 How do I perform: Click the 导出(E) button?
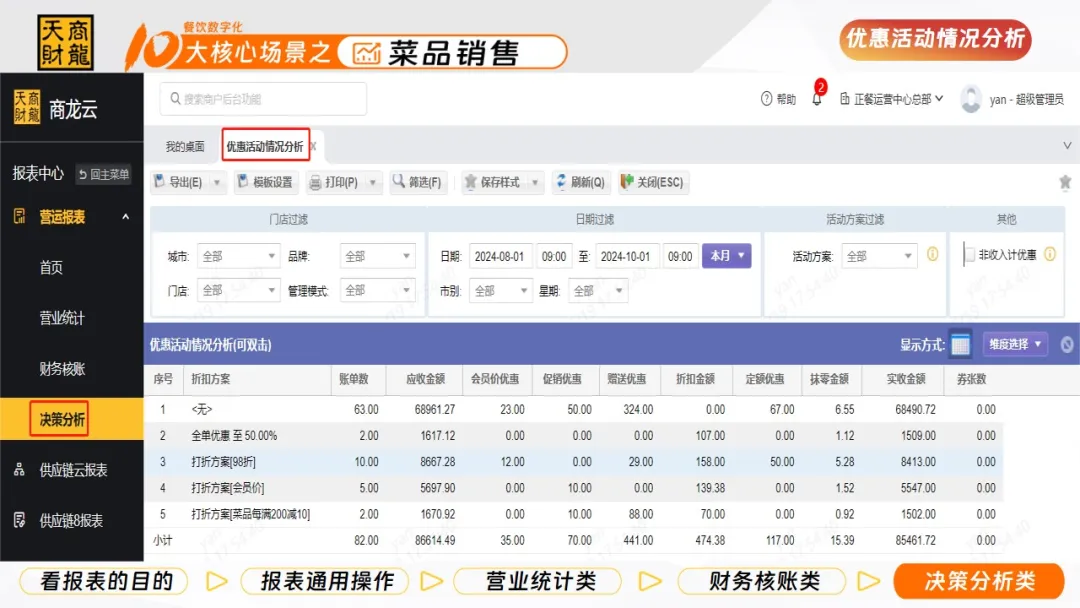tap(179, 182)
